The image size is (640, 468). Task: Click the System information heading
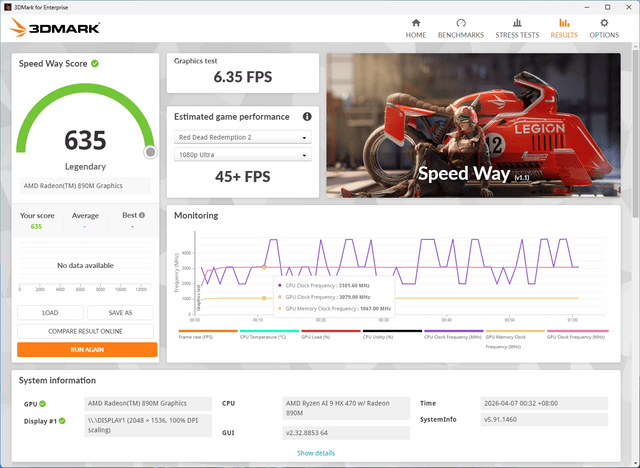[57, 380]
